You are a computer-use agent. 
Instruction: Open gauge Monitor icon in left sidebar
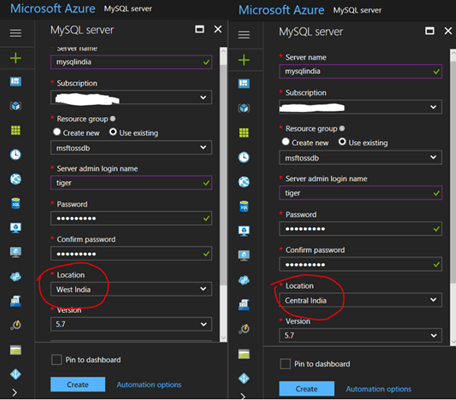point(16,325)
